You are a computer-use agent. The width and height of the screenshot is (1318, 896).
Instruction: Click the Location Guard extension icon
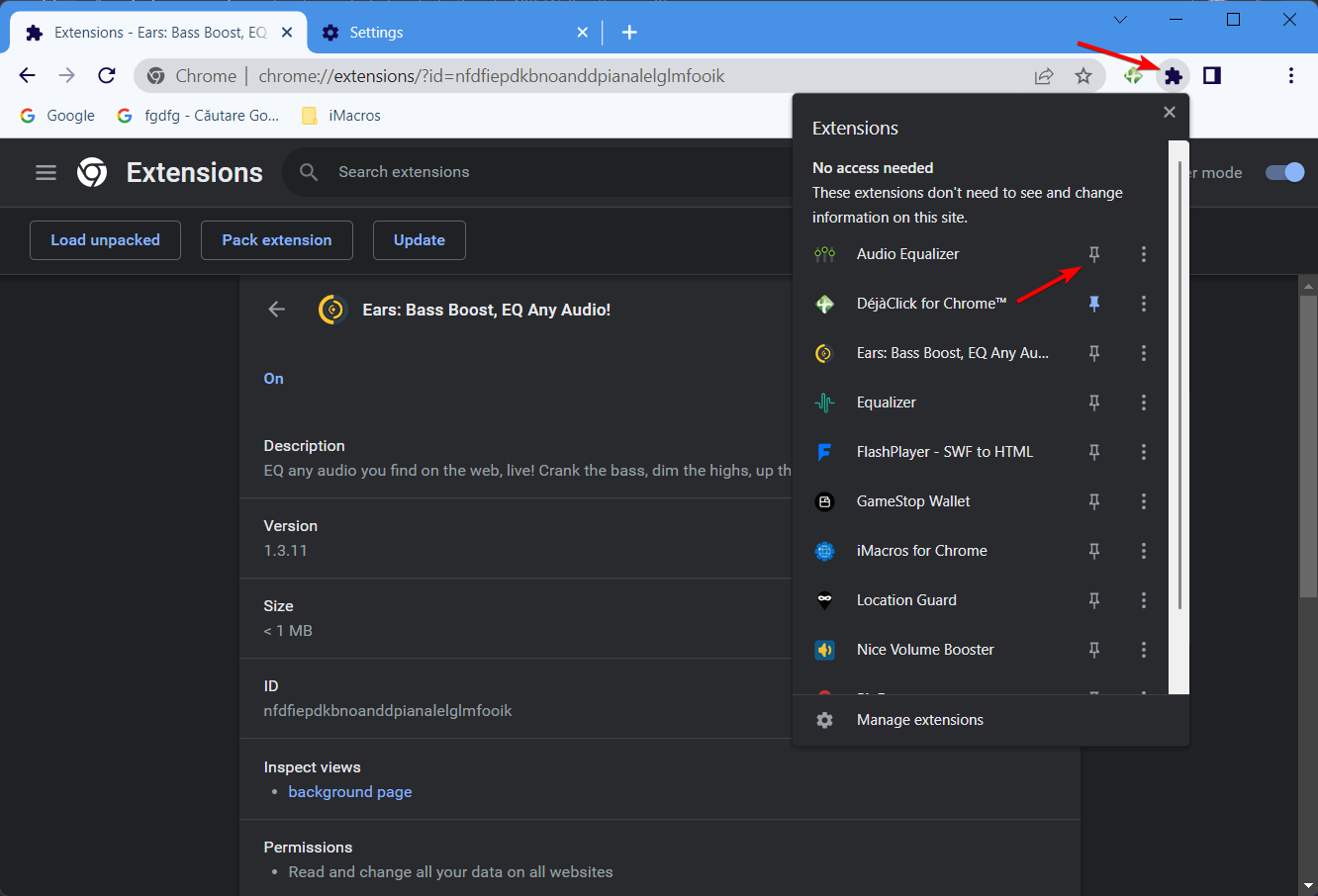coord(824,600)
